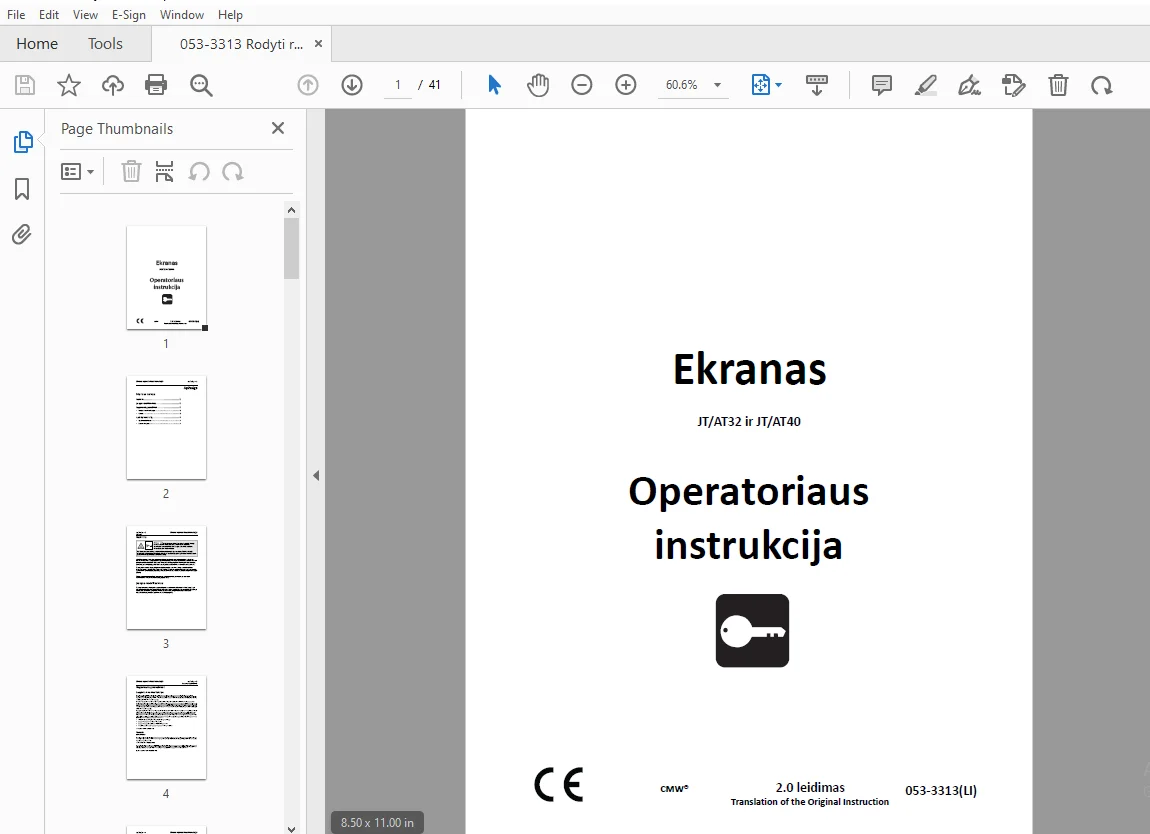Activate the hand pan tool
Image resolution: width=1150 pixels, height=834 pixels.
click(x=538, y=85)
